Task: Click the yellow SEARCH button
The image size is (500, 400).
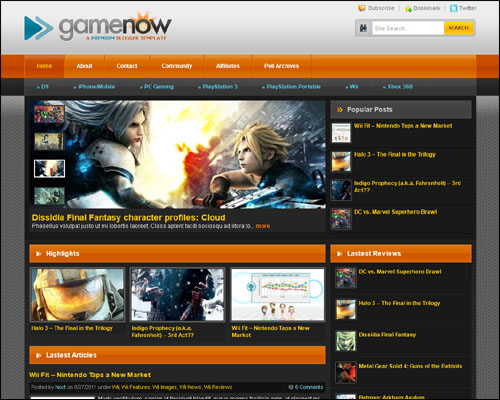Action: (459, 28)
